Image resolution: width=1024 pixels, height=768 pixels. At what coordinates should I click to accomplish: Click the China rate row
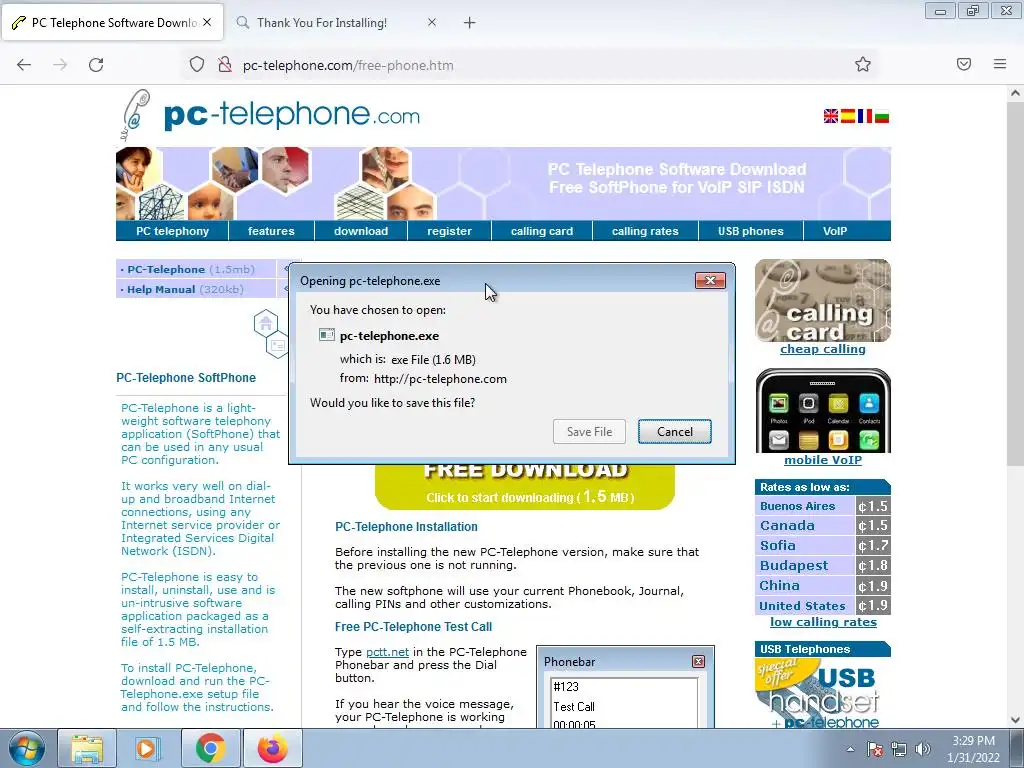click(x=823, y=586)
